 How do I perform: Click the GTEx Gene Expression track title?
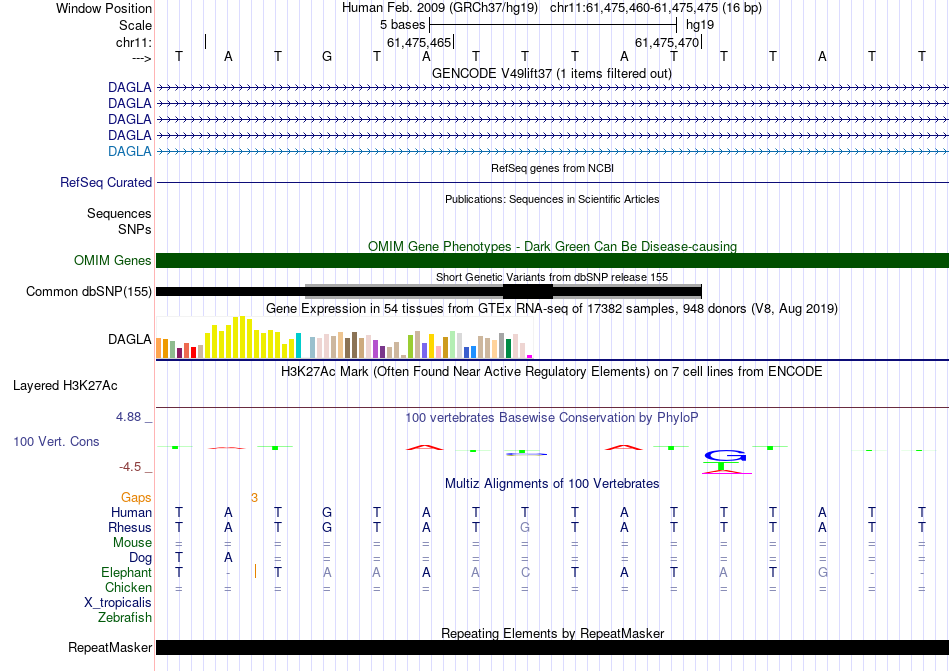pos(552,308)
